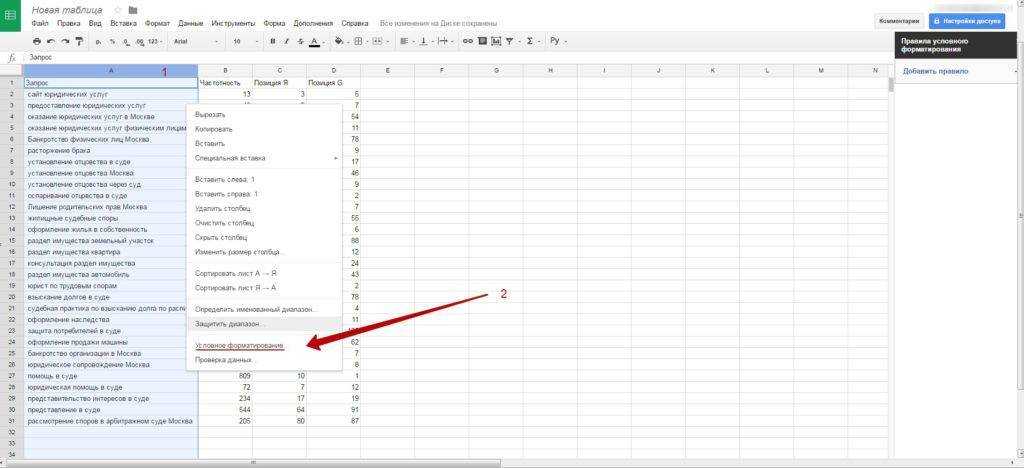Increase decimal places
This screenshot has height=468, width=1024.
tap(140, 41)
